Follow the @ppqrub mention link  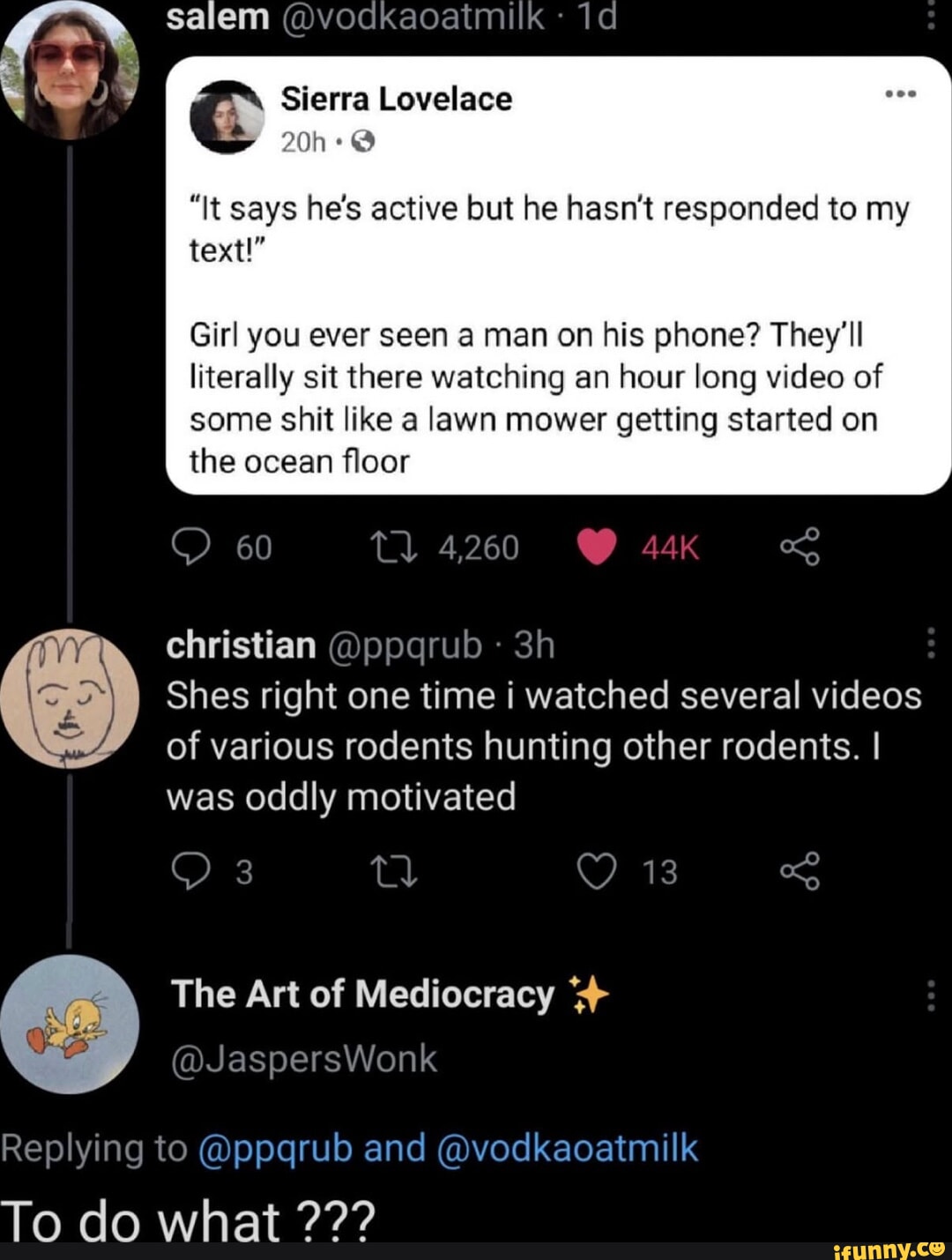pyautogui.click(x=276, y=1149)
